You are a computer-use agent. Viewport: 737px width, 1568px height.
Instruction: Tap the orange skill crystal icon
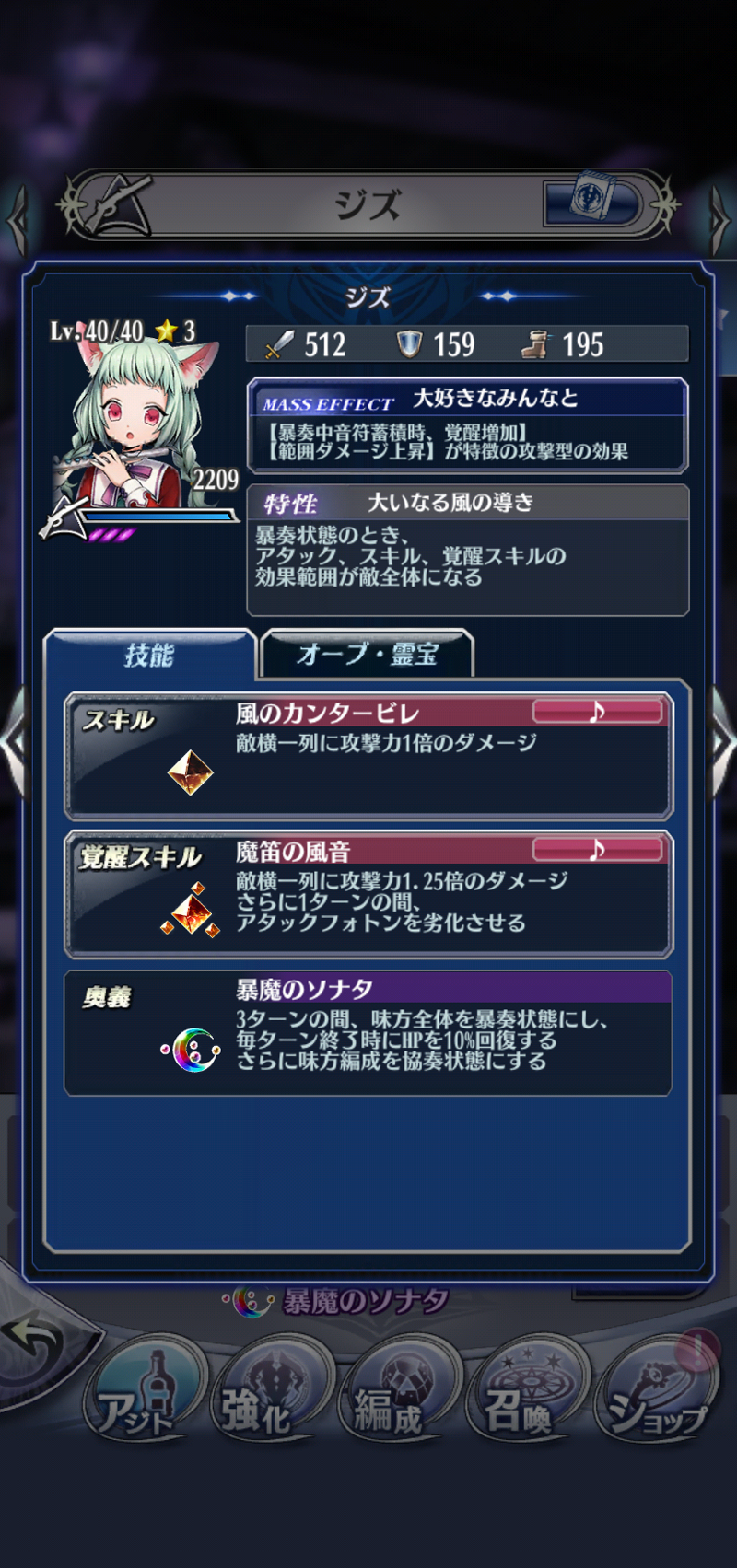(x=191, y=772)
